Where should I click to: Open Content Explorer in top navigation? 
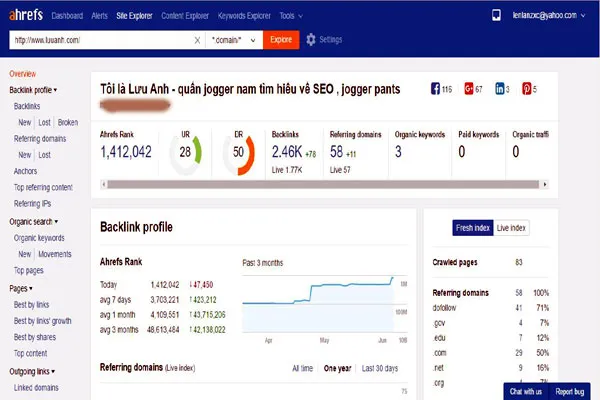coord(185,16)
